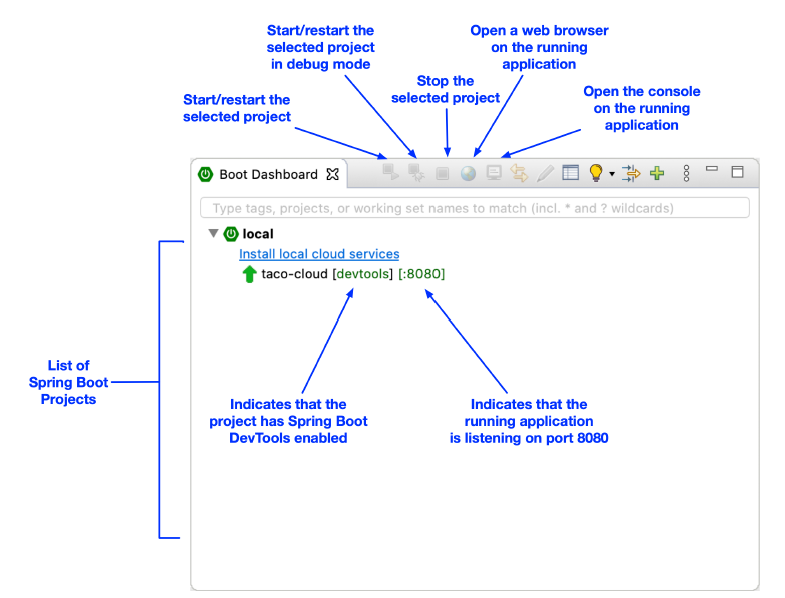Image resolution: width=785 pixels, height=598 pixels.
Task: Open the three-dot view menu
Action: pyautogui.click(x=686, y=173)
